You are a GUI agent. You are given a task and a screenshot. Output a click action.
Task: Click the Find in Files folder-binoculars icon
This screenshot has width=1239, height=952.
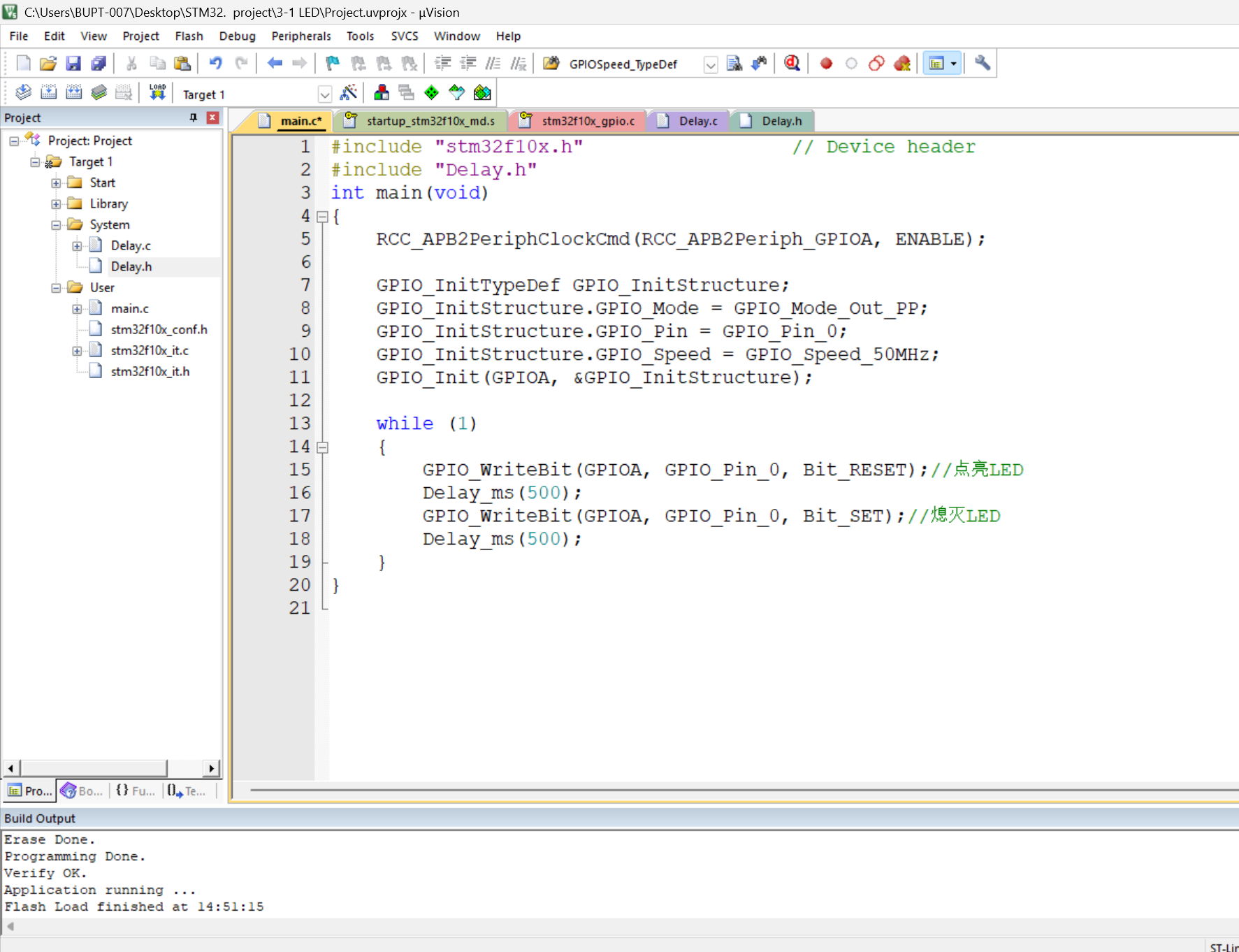(x=551, y=64)
